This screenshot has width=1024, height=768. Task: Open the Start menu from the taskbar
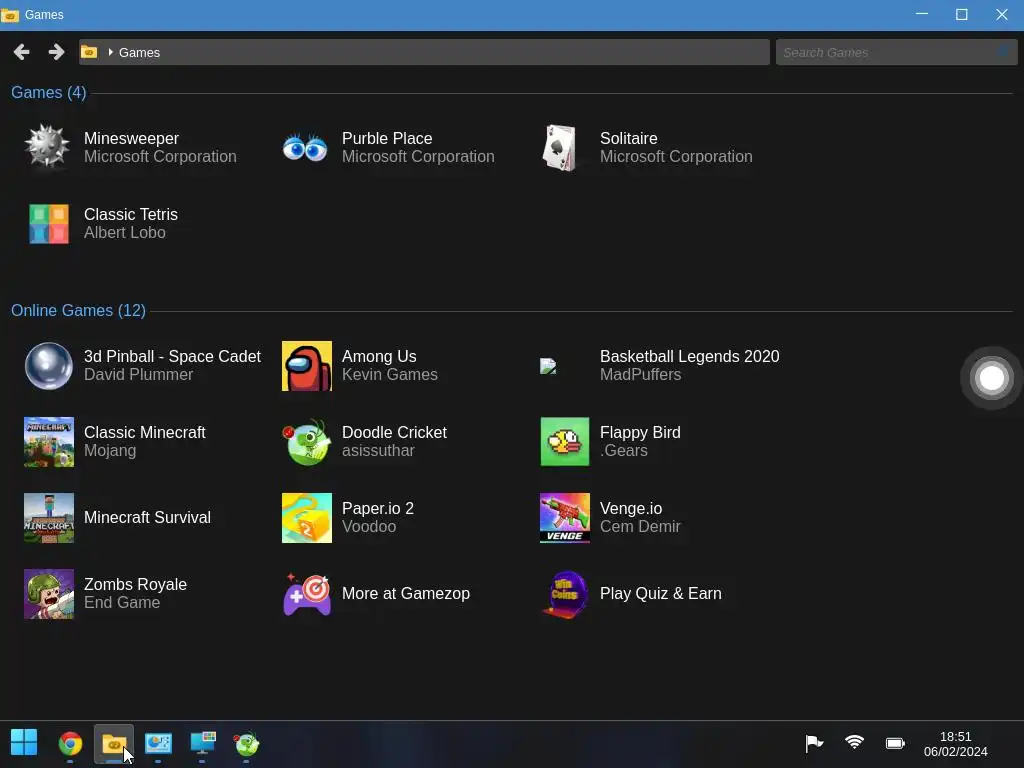coord(24,743)
